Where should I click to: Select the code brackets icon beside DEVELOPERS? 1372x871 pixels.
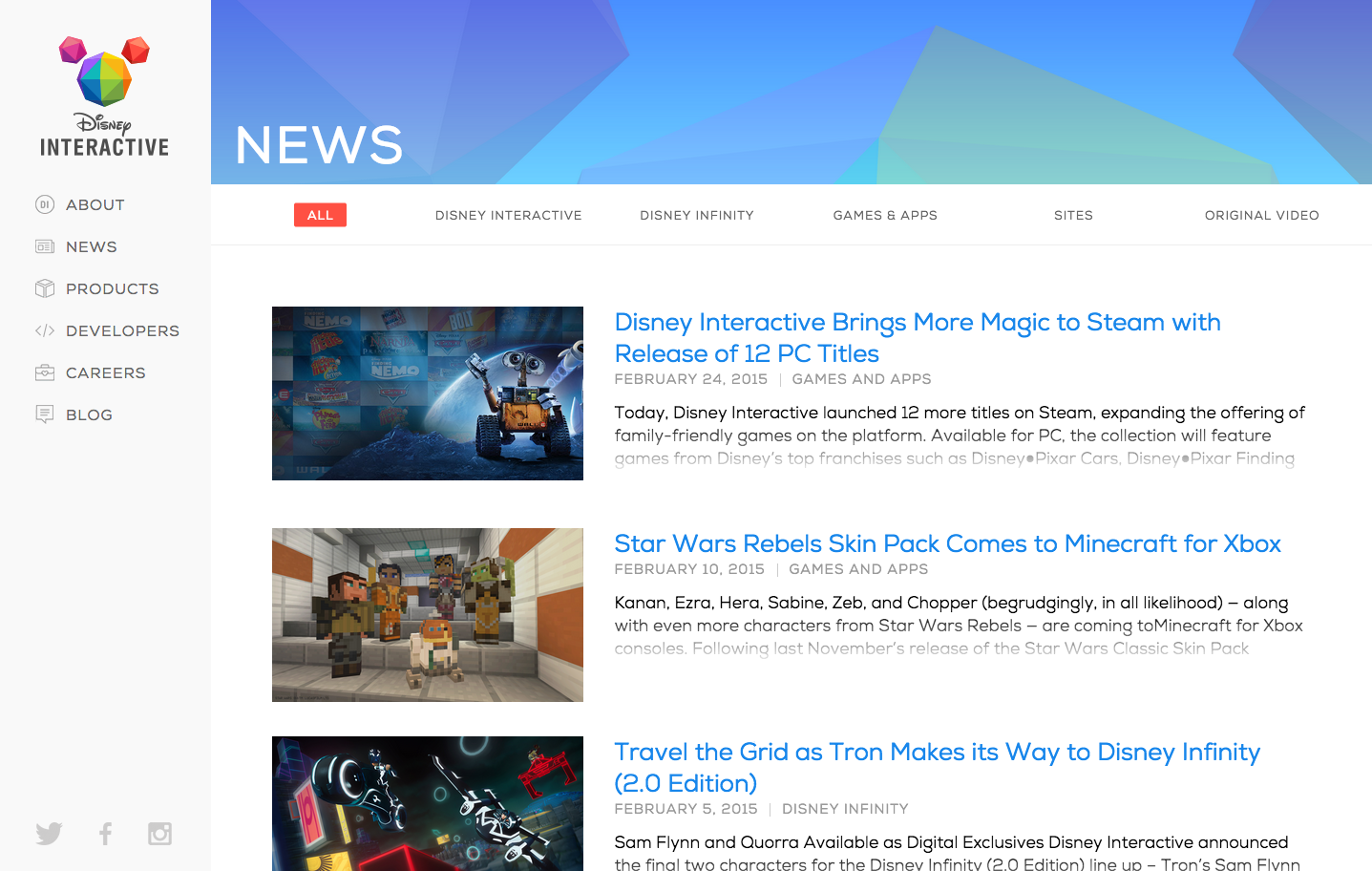pyautogui.click(x=45, y=330)
